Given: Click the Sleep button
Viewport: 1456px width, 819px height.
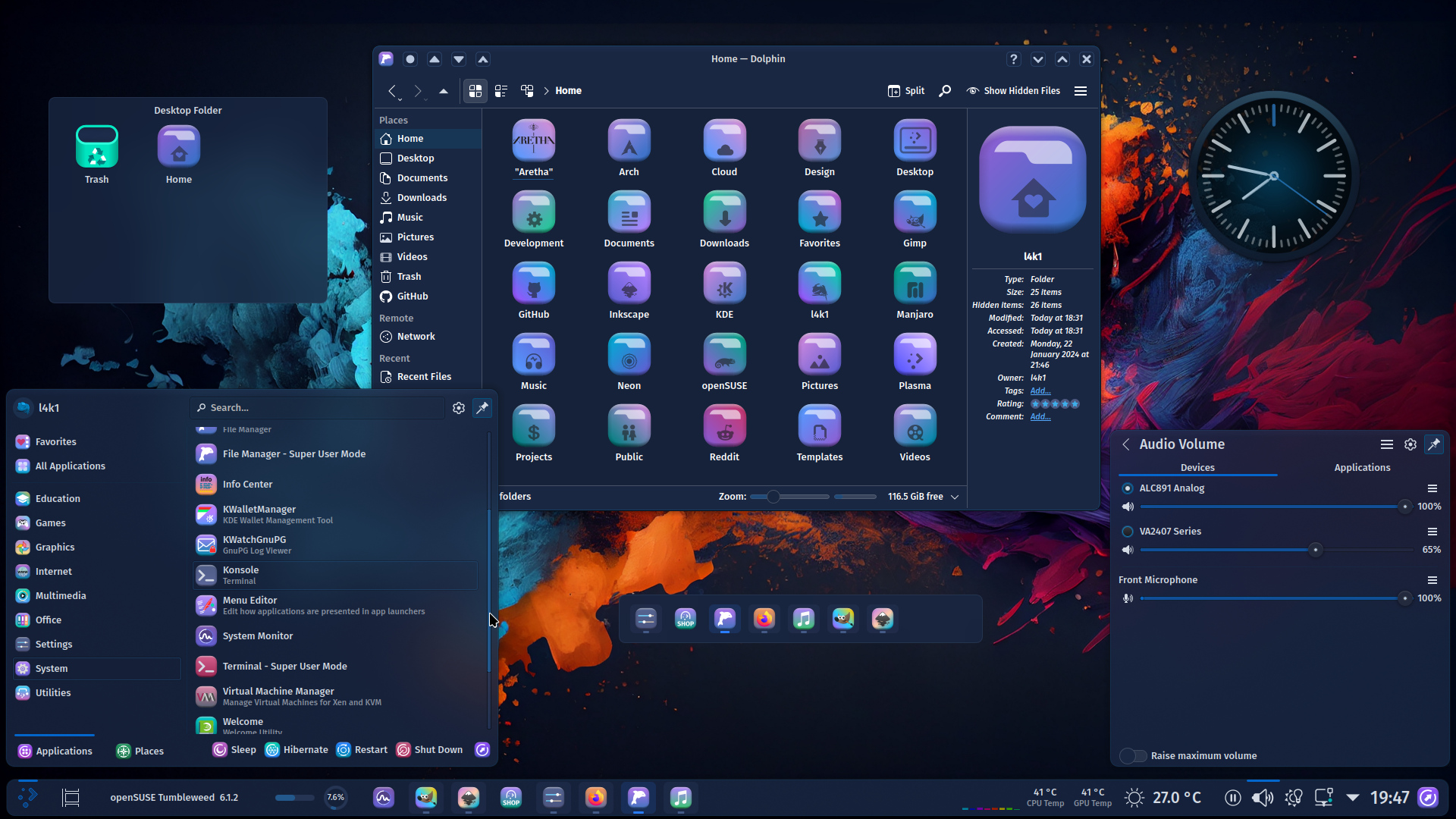Looking at the screenshot, I should pyautogui.click(x=234, y=750).
